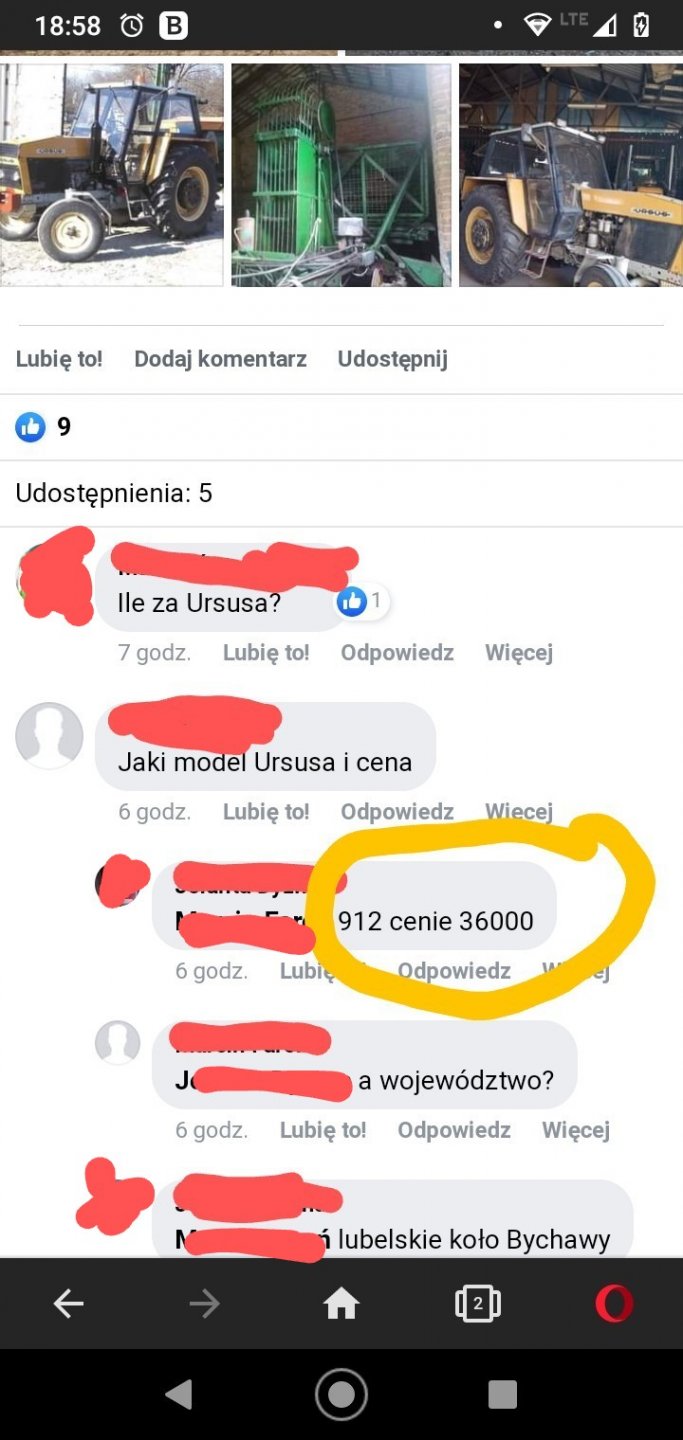Tap the Android recent apps square
Viewport: 683px width, 1440px height.
(502, 1394)
